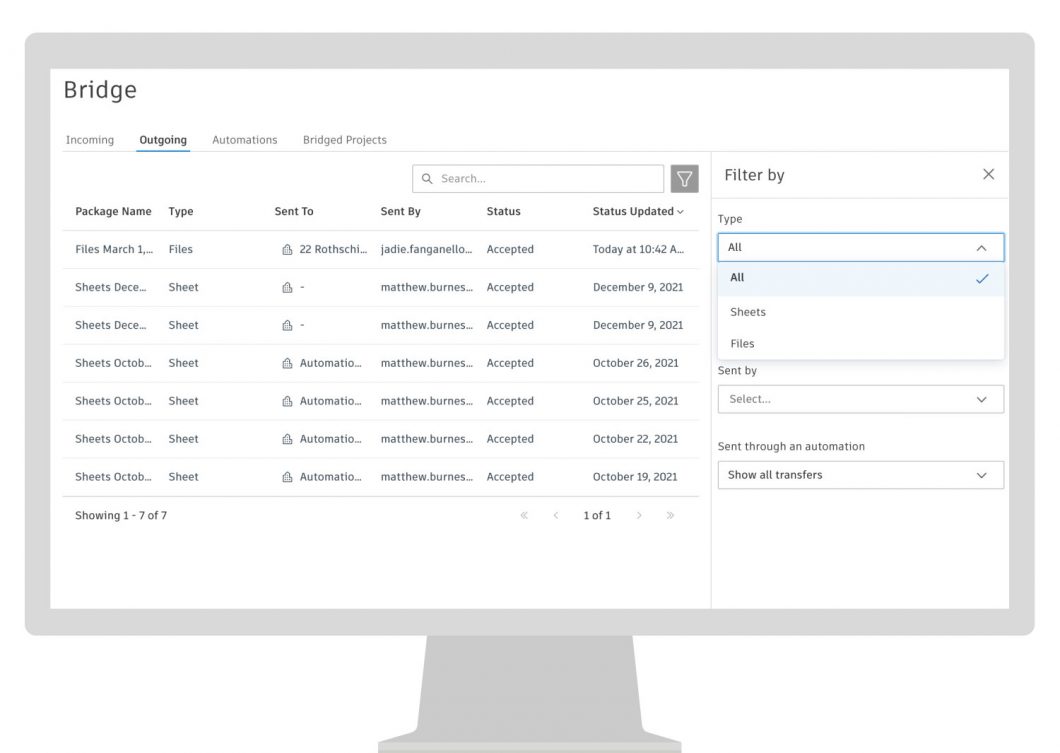Click Accepted status in Files row
This screenshot has height=753, width=1060.
point(510,249)
